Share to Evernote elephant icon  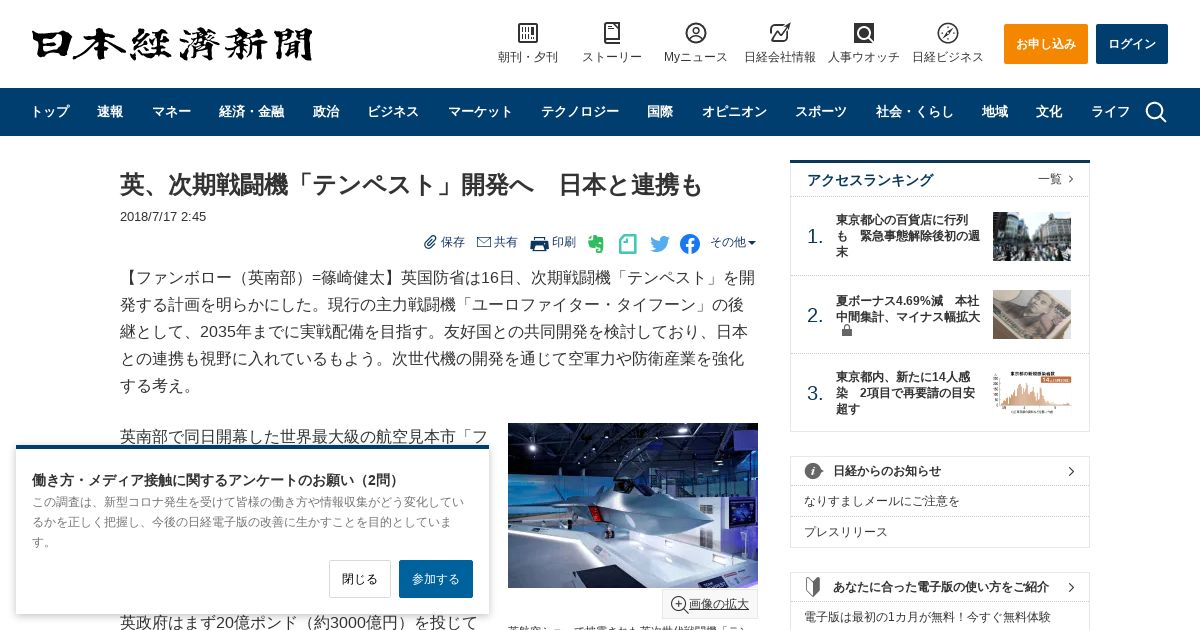(596, 243)
